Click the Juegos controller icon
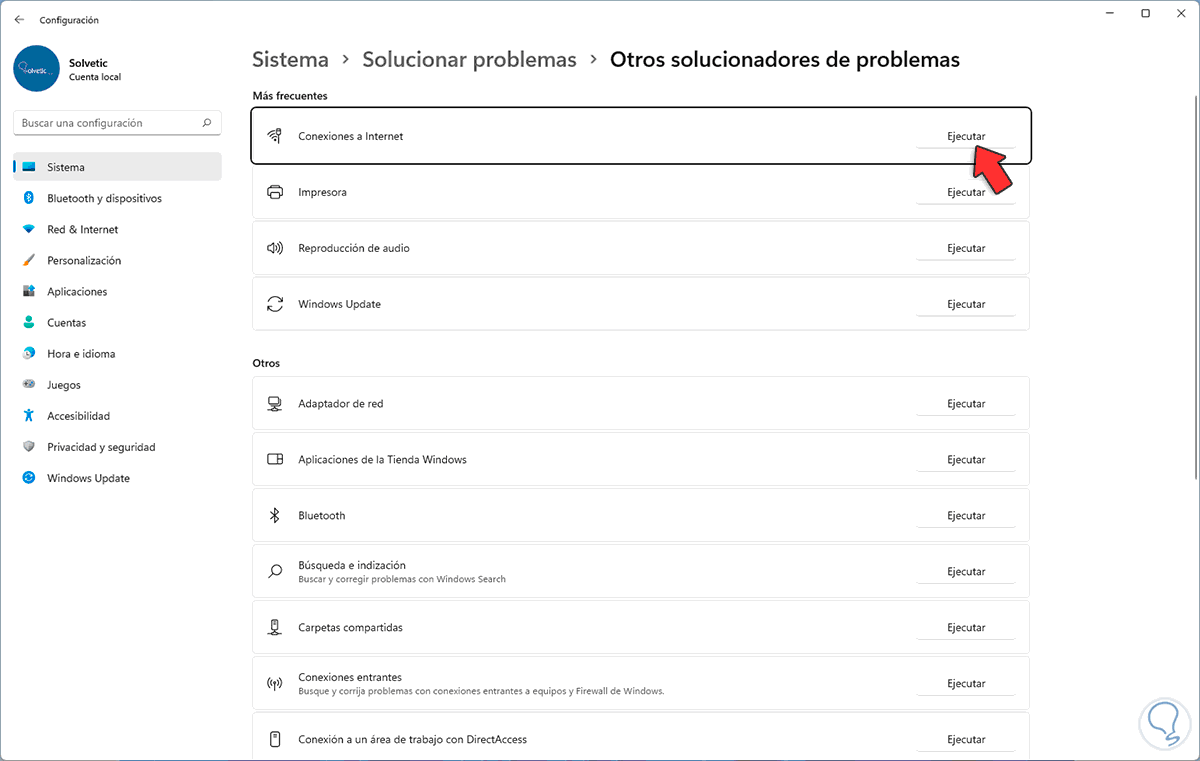This screenshot has width=1200, height=761. click(x=29, y=385)
